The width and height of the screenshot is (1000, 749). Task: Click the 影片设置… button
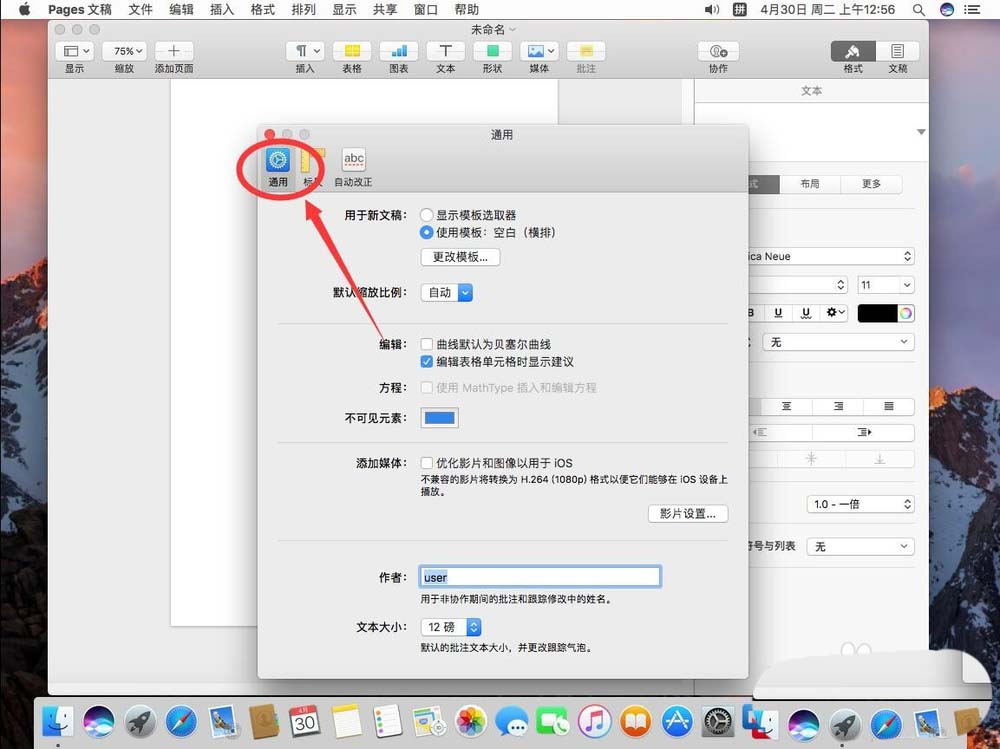click(x=688, y=512)
